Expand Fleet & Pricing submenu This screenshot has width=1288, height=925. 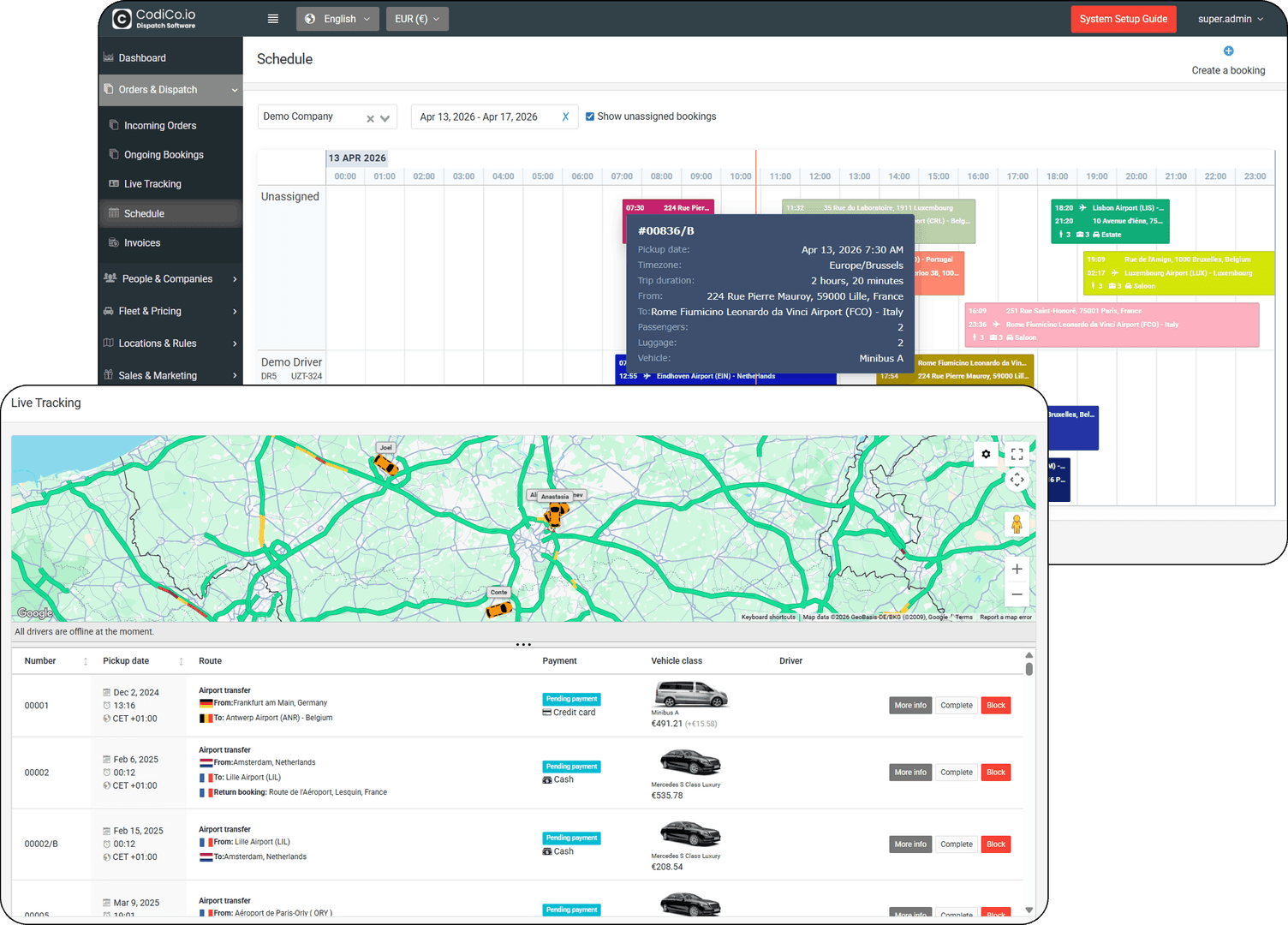click(x=235, y=312)
